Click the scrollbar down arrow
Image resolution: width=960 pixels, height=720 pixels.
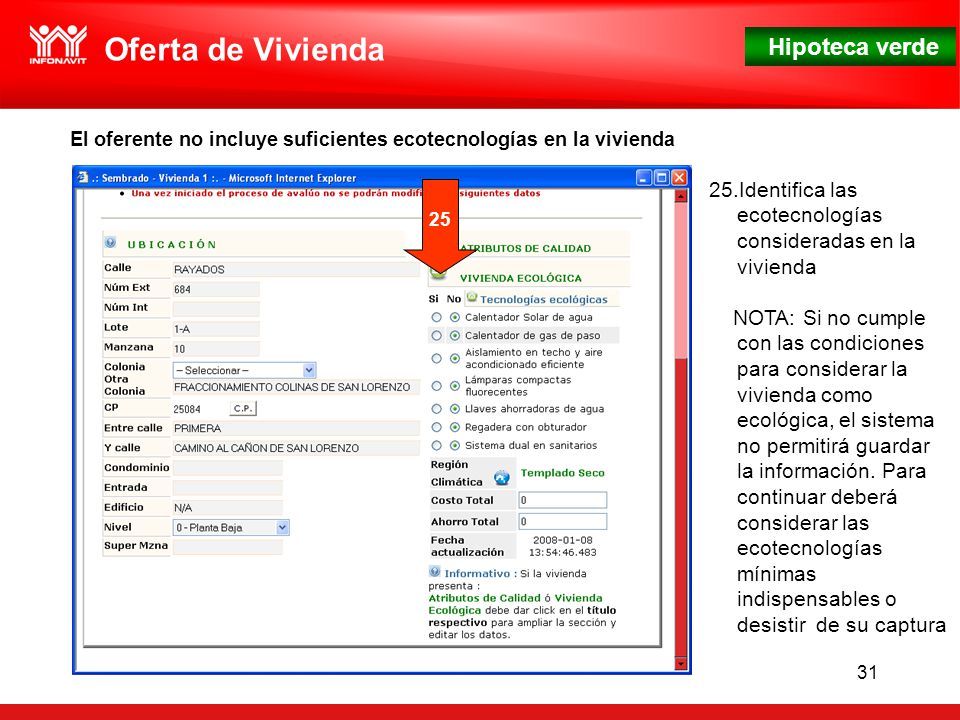(x=681, y=664)
